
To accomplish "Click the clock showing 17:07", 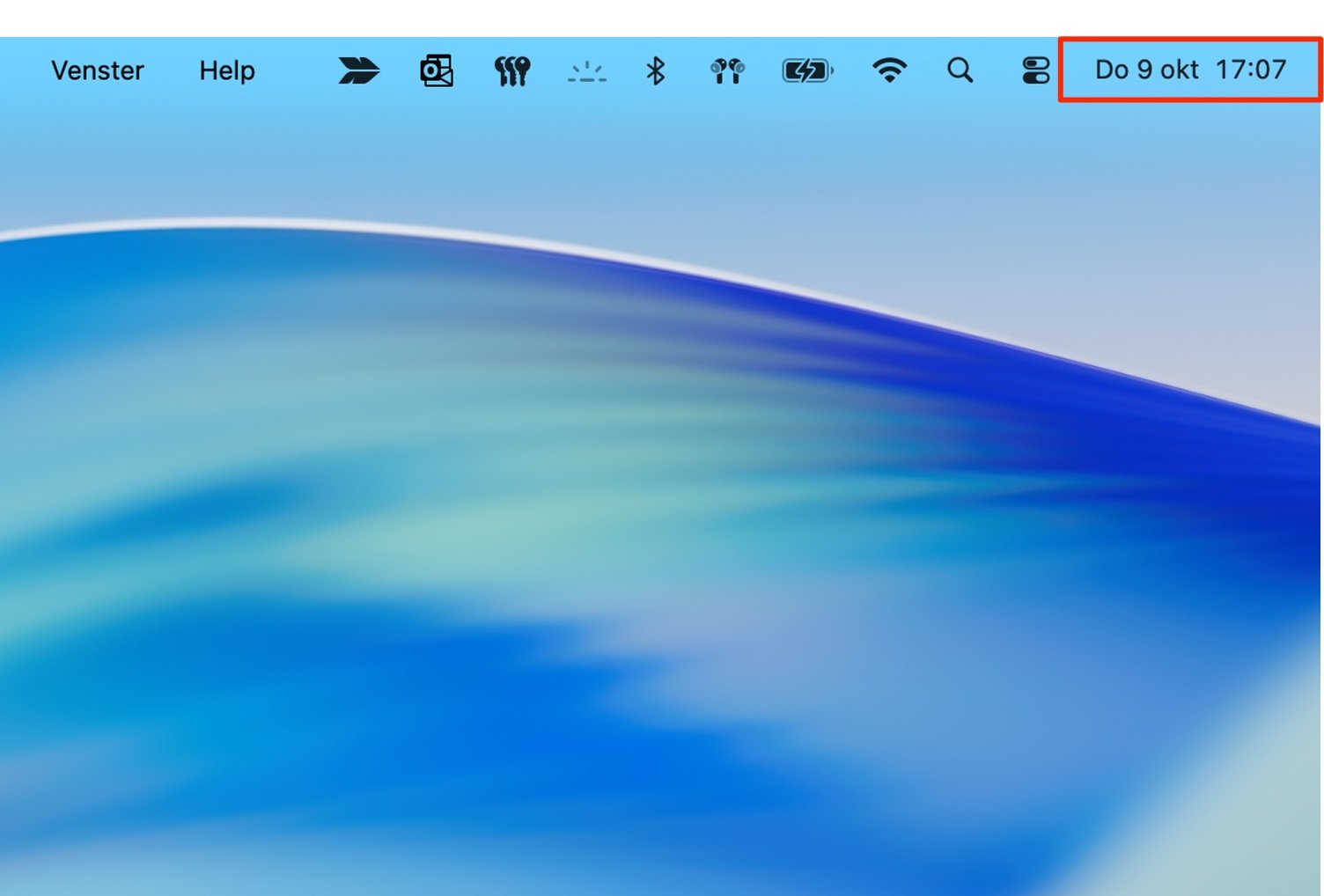I will pyautogui.click(x=1250, y=70).
